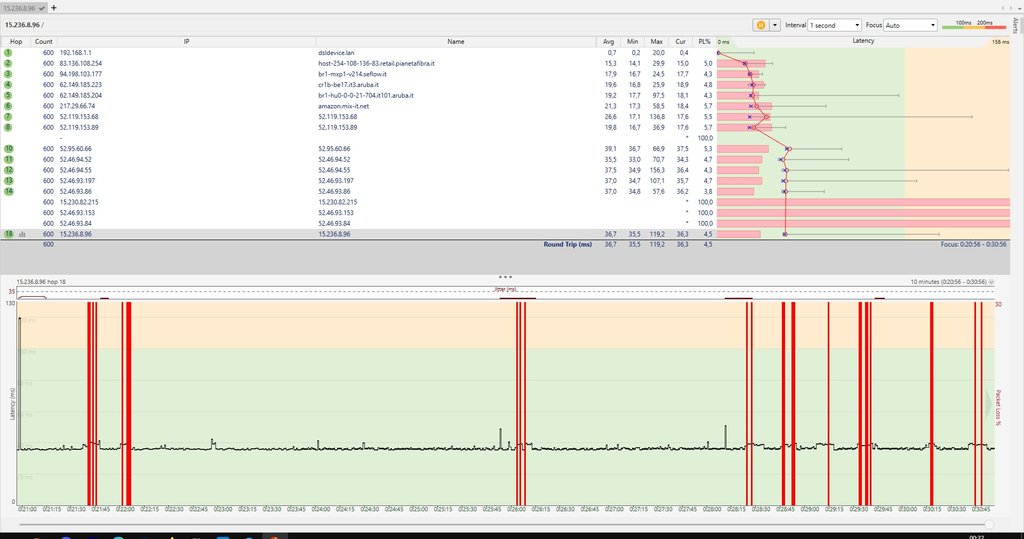The height and width of the screenshot is (539, 1024).
Task: Click the Latency graph column header
Action: (x=862, y=41)
